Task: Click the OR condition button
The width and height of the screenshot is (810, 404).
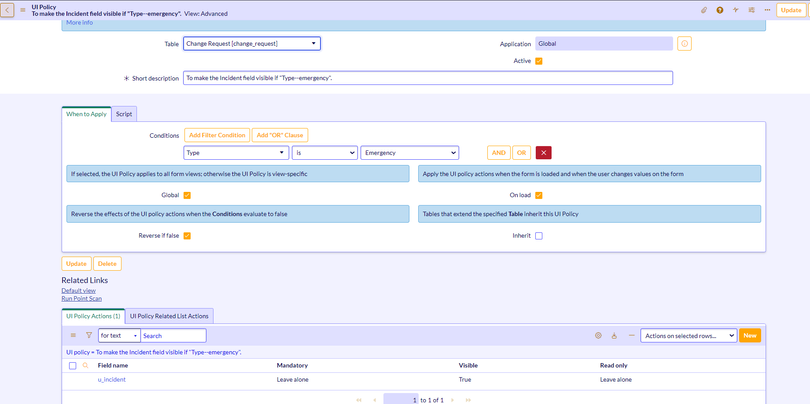Action: click(522, 153)
